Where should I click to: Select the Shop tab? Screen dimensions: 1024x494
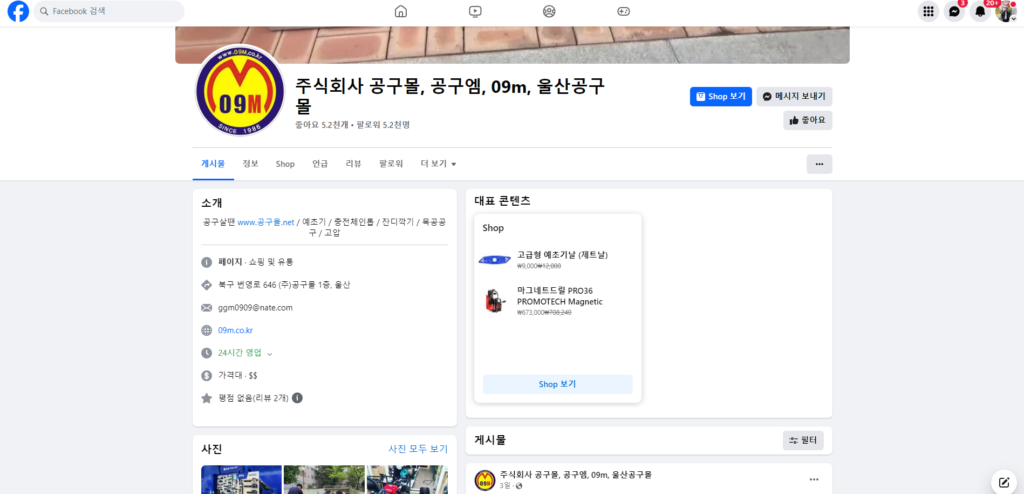(285, 164)
